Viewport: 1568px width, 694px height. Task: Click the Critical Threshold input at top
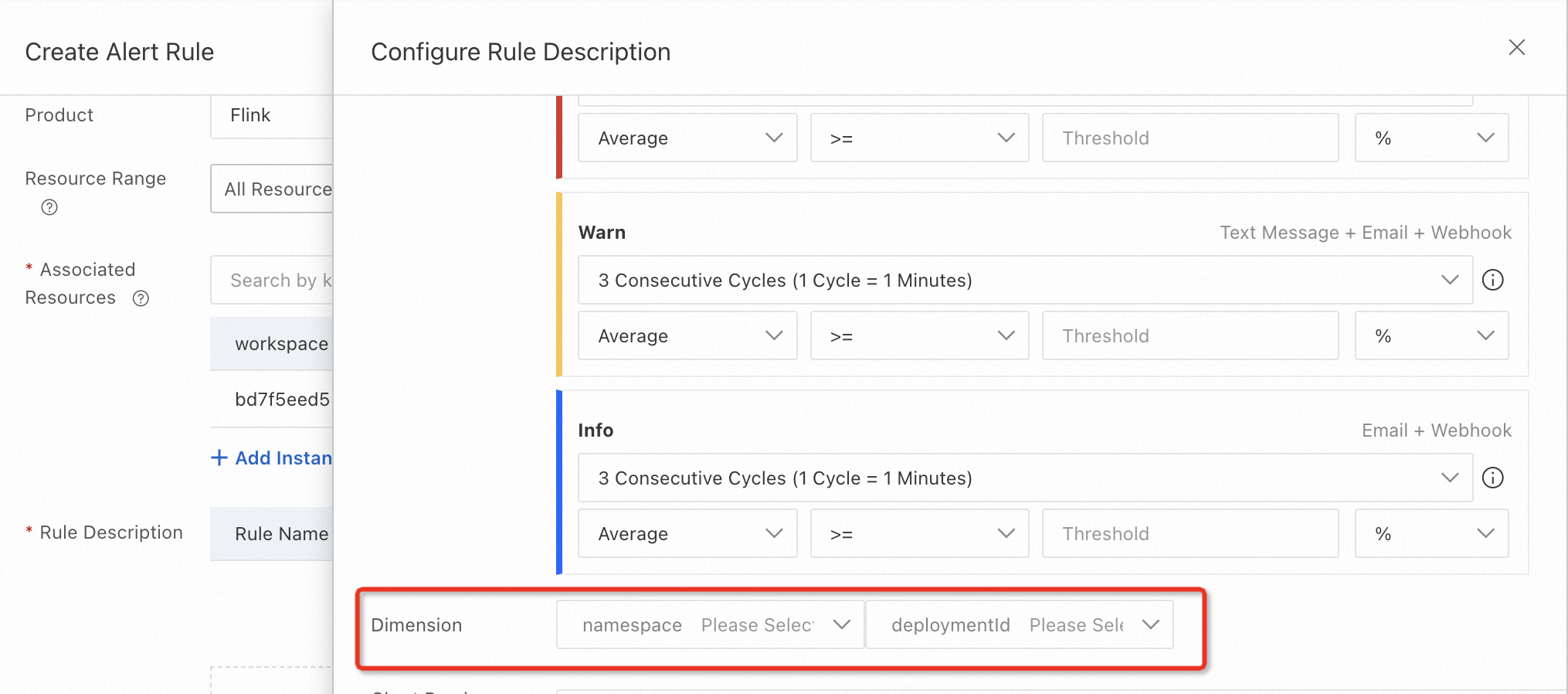(1190, 138)
